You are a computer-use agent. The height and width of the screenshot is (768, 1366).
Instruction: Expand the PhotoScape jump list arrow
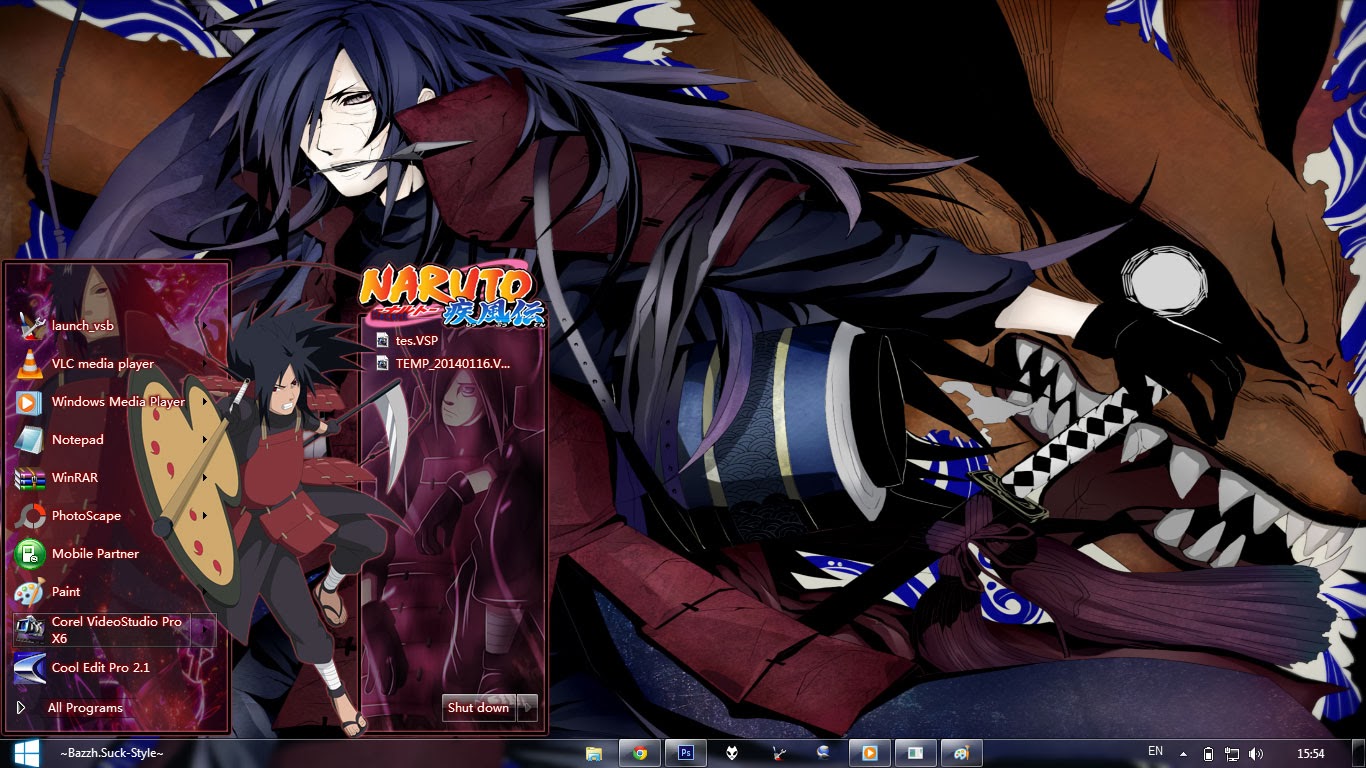tap(205, 516)
